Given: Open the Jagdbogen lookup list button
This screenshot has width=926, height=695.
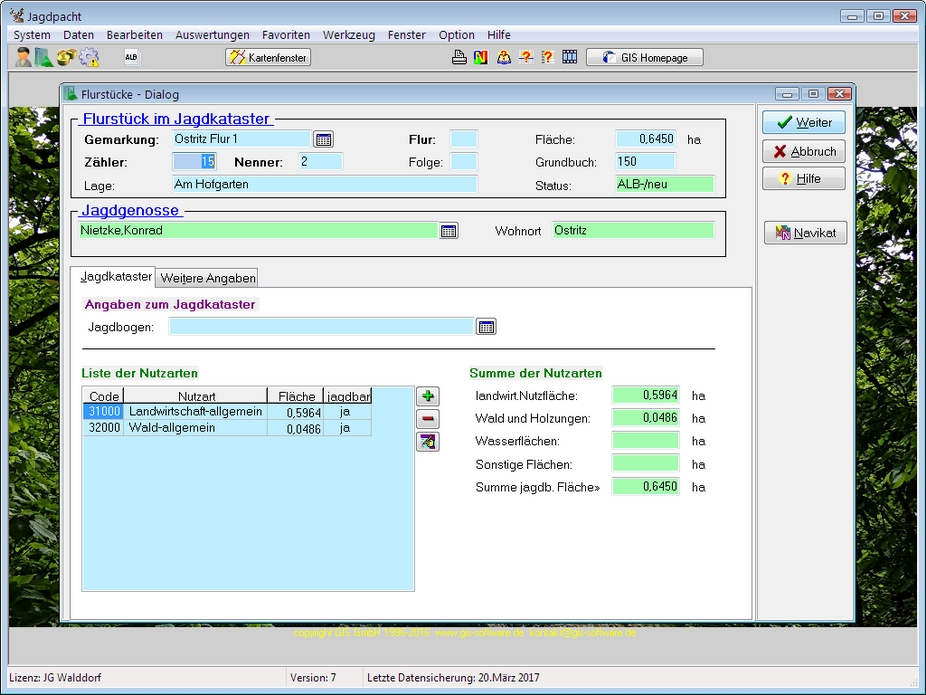Looking at the screenshot, I should 486,327.
